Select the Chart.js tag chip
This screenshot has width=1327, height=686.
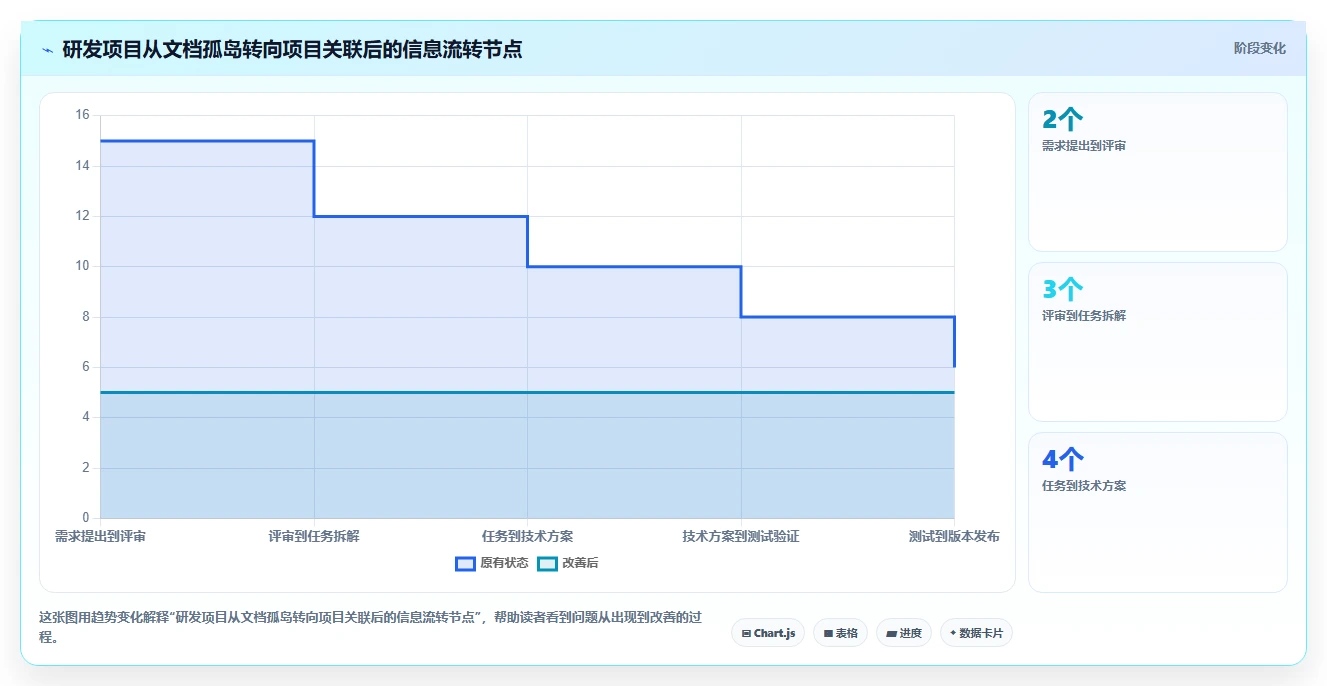768,633
